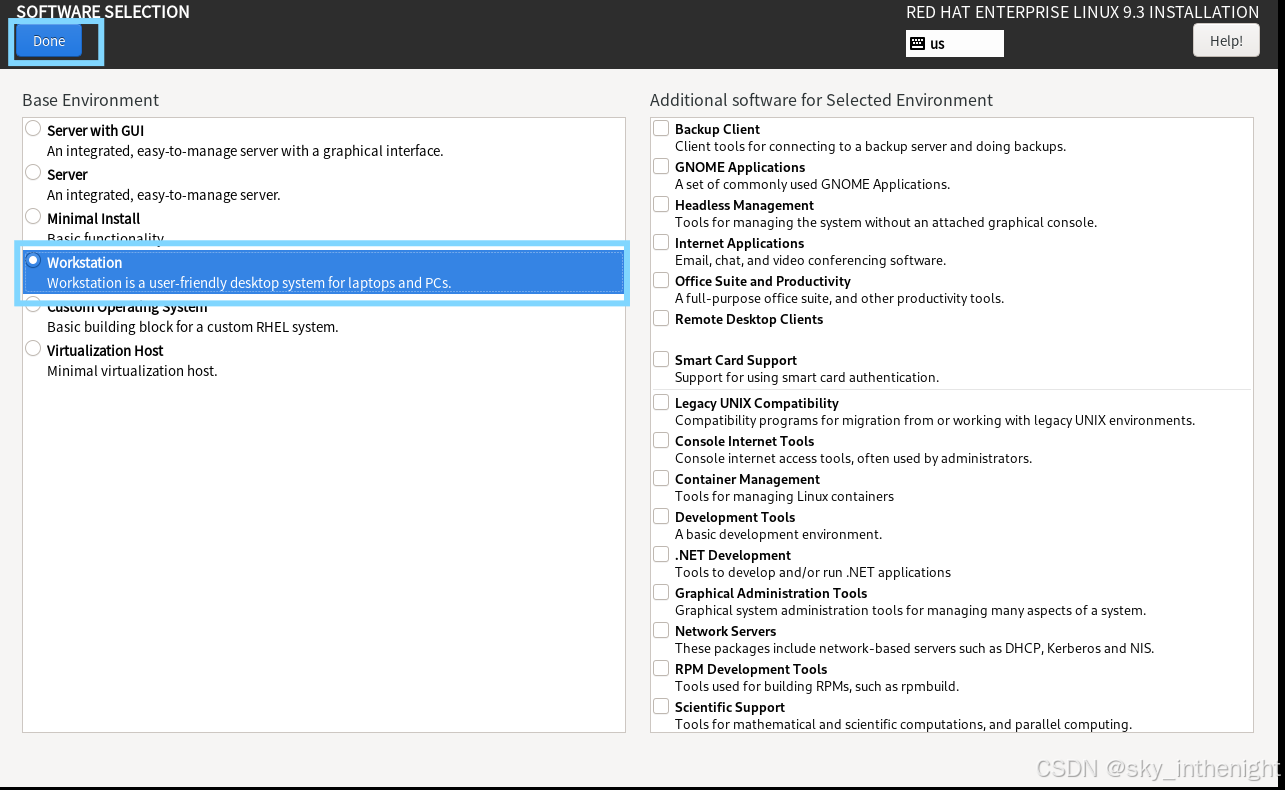1285x790 pixels.
Task: Click the 'Minimal Install' label text
Action: (94, 219)
